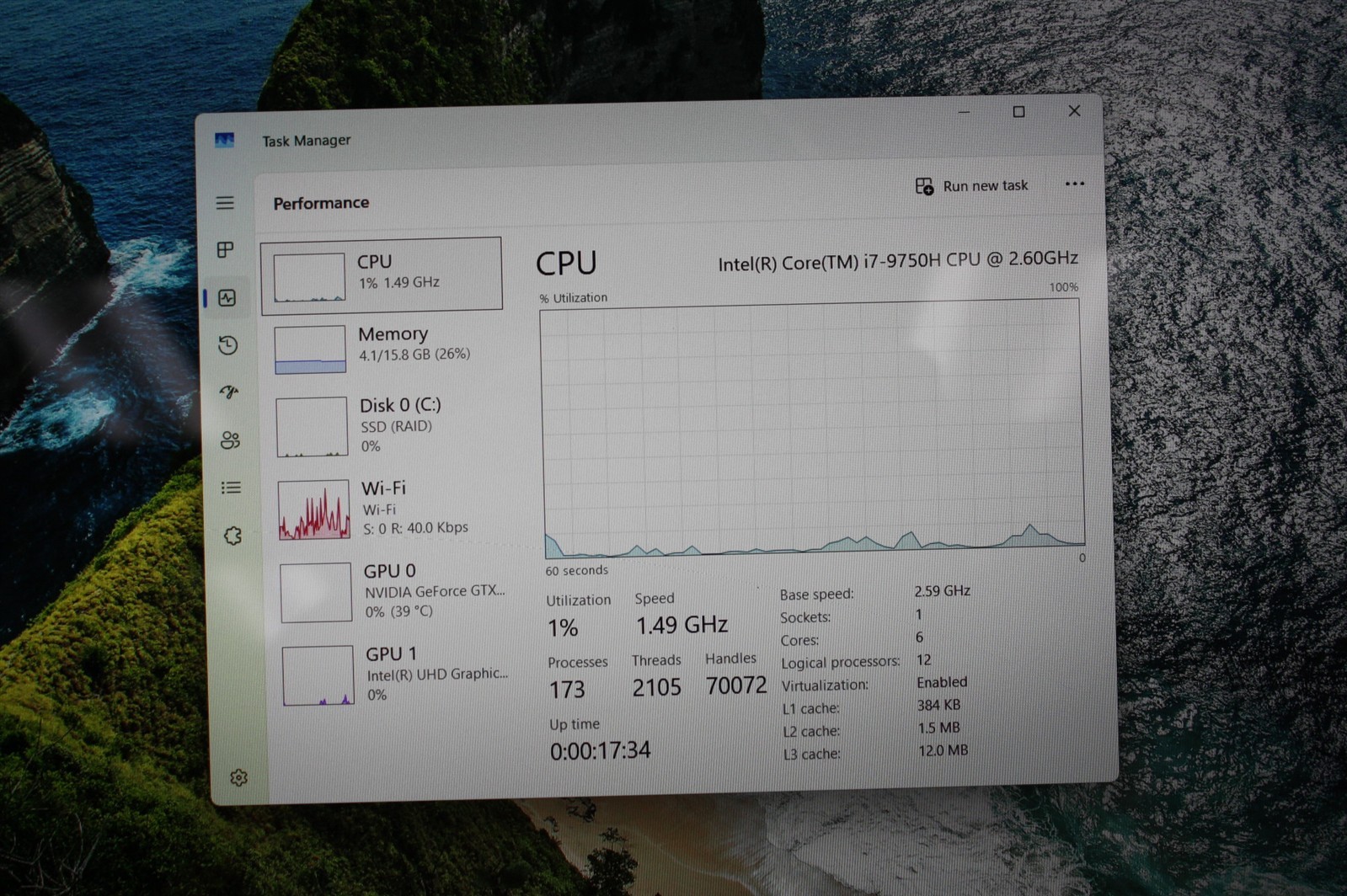Image resolution: width=1347 pixels, height=896 pixels.
Task: Open the Services puzzle icon
Action: [x=233, y=536]
